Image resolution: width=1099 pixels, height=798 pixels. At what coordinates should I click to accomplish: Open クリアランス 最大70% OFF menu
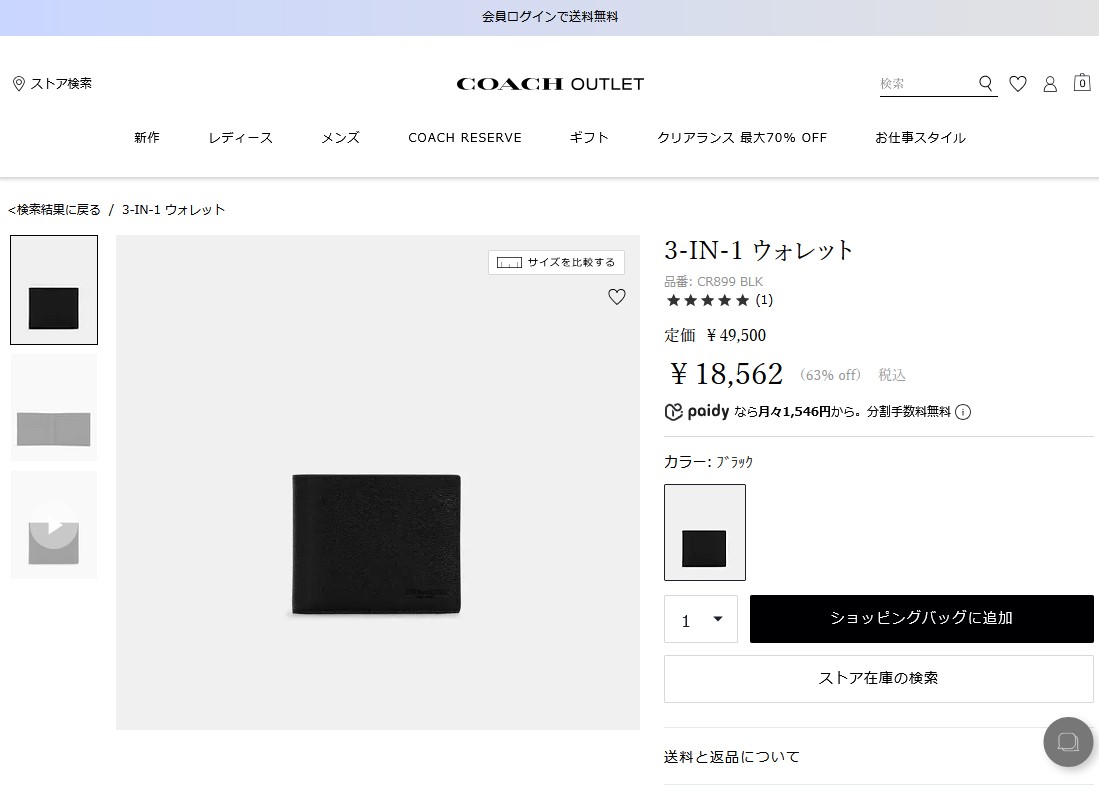click(x=742, y=137)
